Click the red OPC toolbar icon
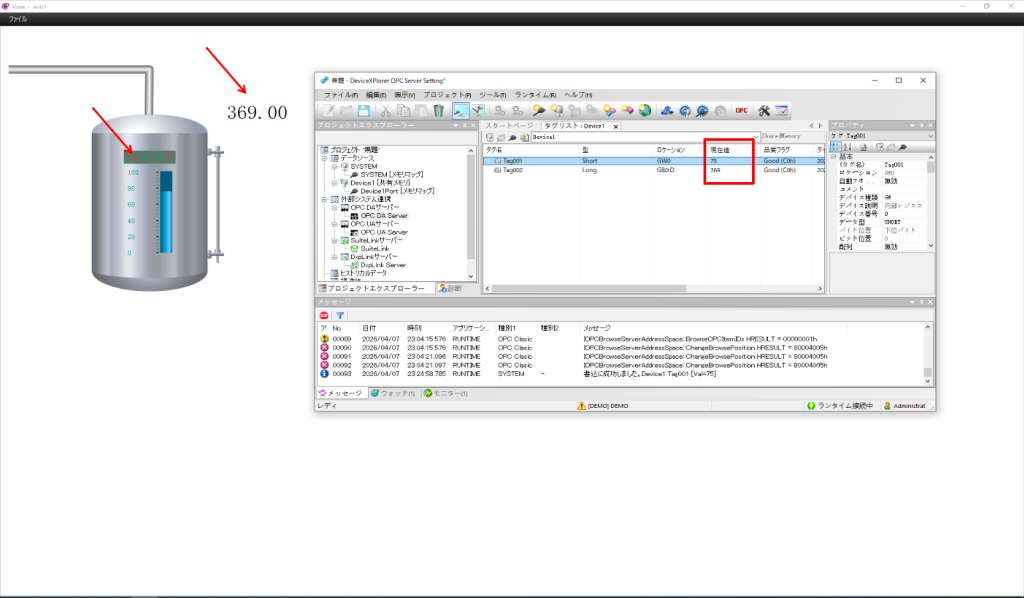Viewport: 1024px width, 598px height. pyautogui.click(x=741, y=111)
